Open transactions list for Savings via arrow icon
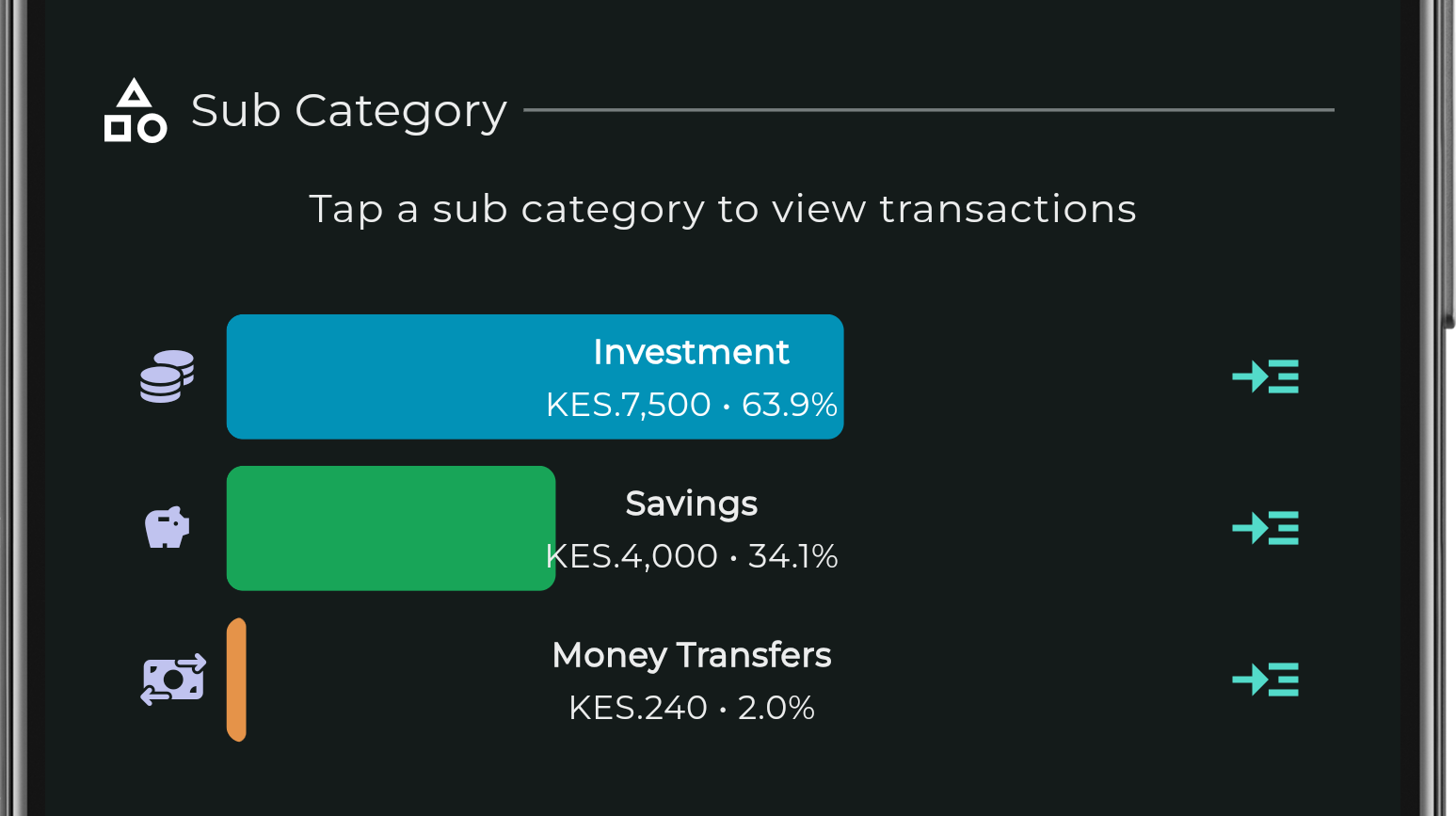The width and height of the screenshot is (1456, 816). point(1265,529)
